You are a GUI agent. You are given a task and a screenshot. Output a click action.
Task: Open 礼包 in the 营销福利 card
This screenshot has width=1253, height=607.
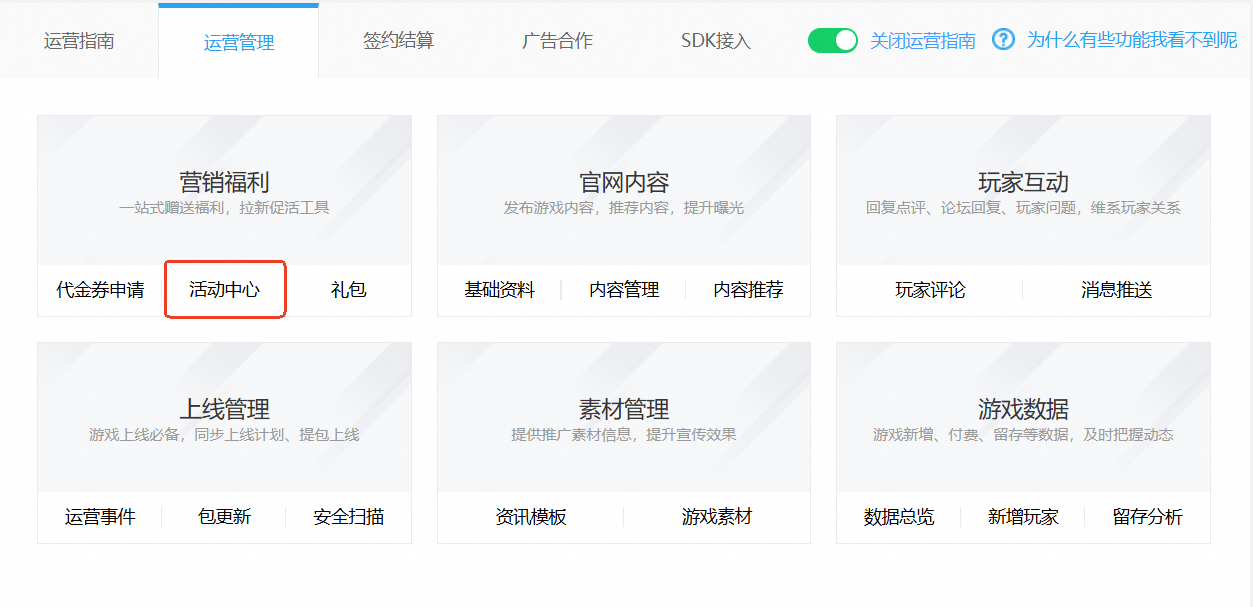(x=348, y=290)
